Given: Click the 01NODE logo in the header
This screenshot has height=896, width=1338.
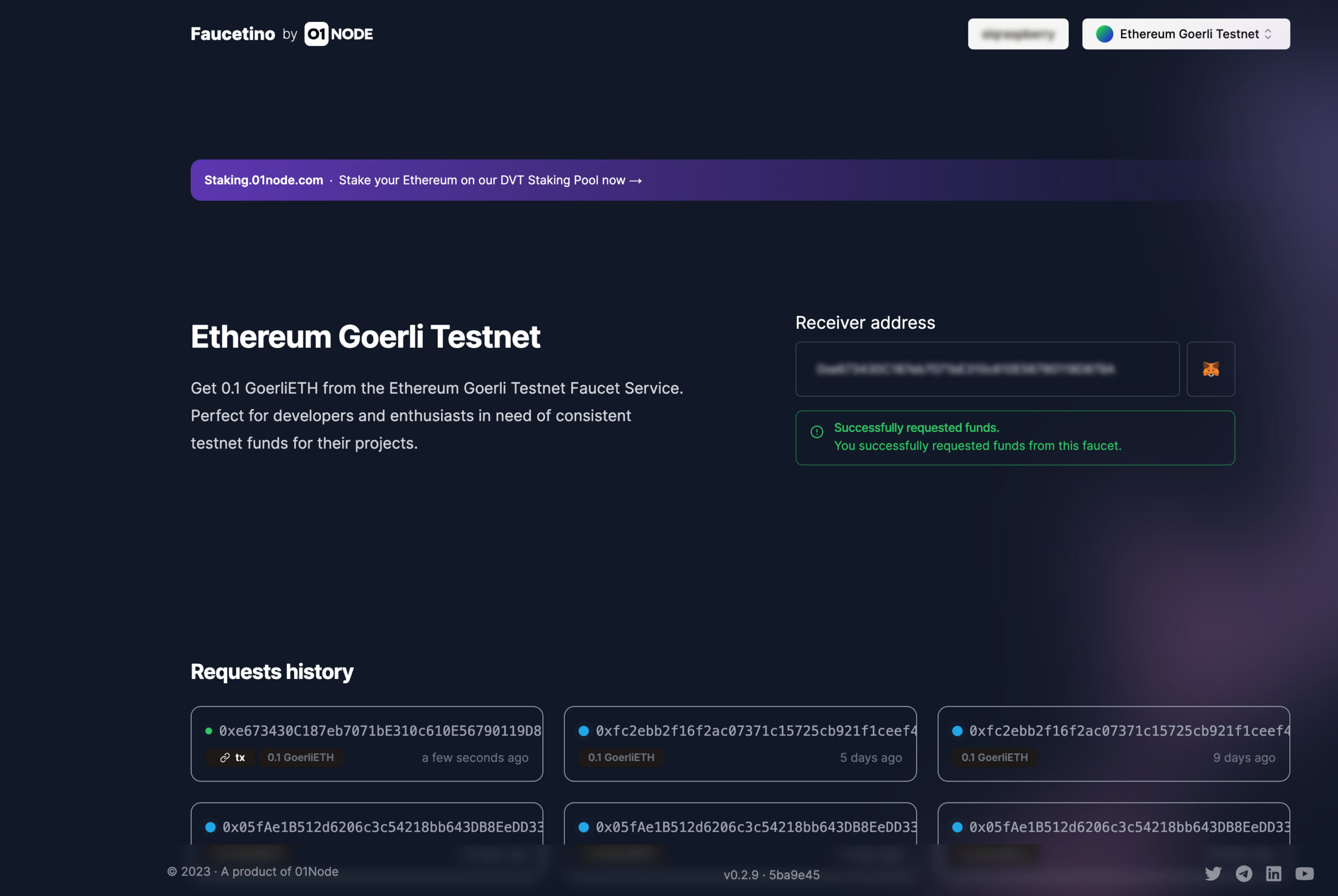Looking at the screenshot, I should tap(338, 33).
